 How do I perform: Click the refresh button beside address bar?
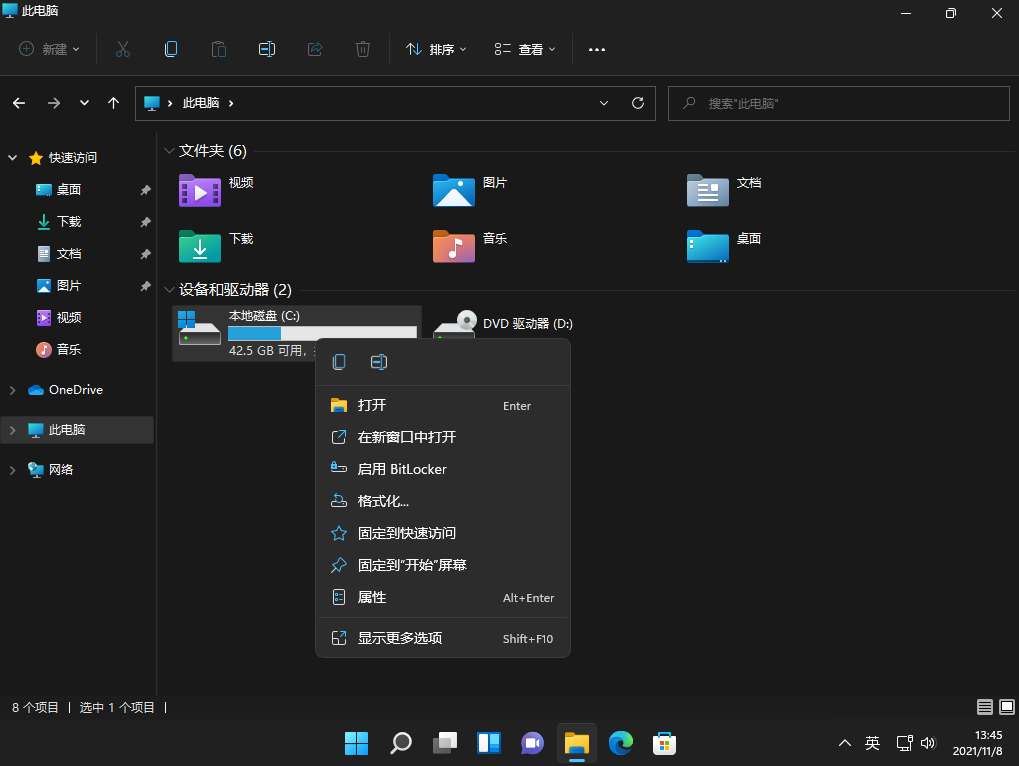(x=637, y=103)
